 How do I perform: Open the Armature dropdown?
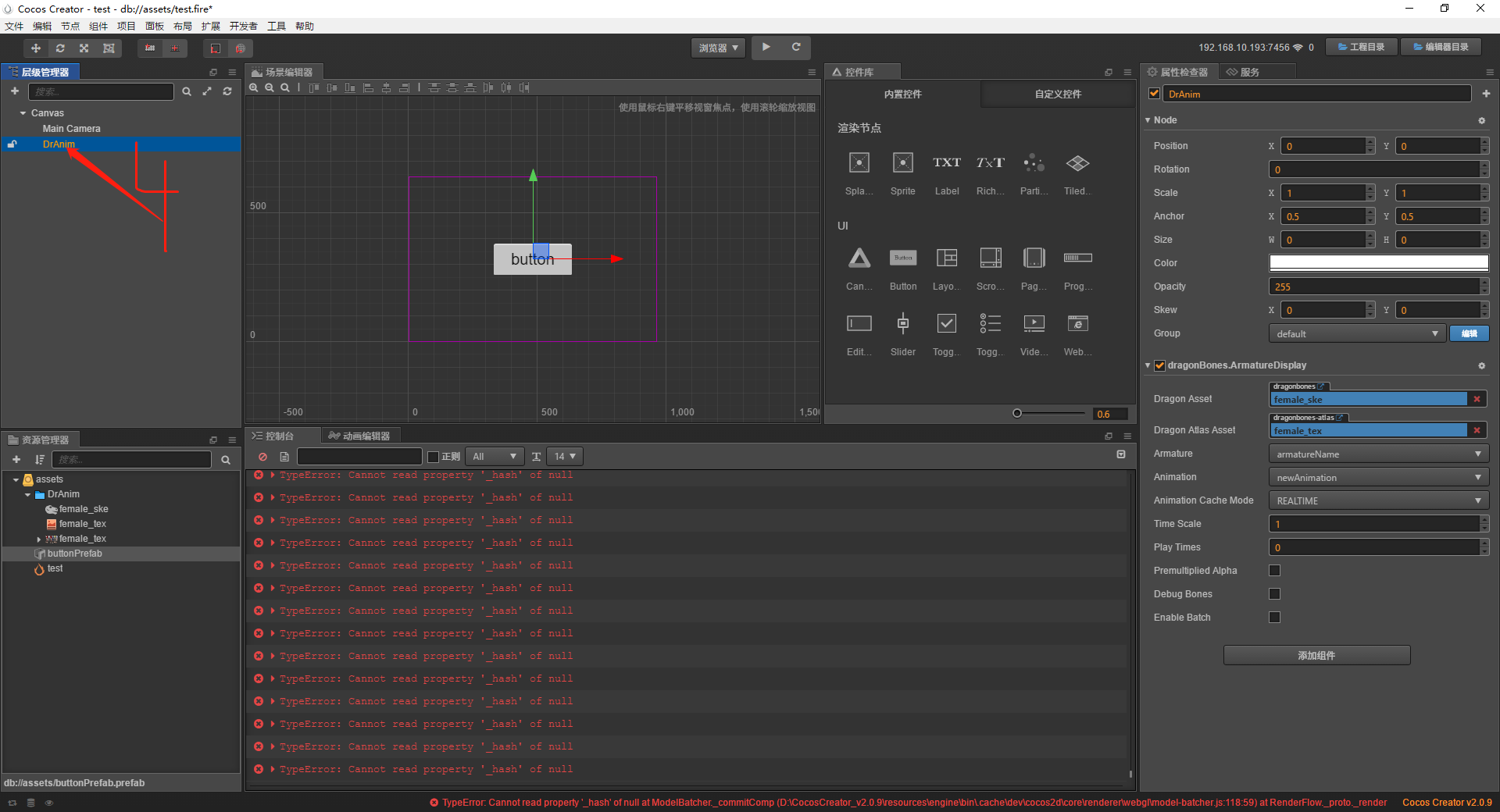[1379, 454]
